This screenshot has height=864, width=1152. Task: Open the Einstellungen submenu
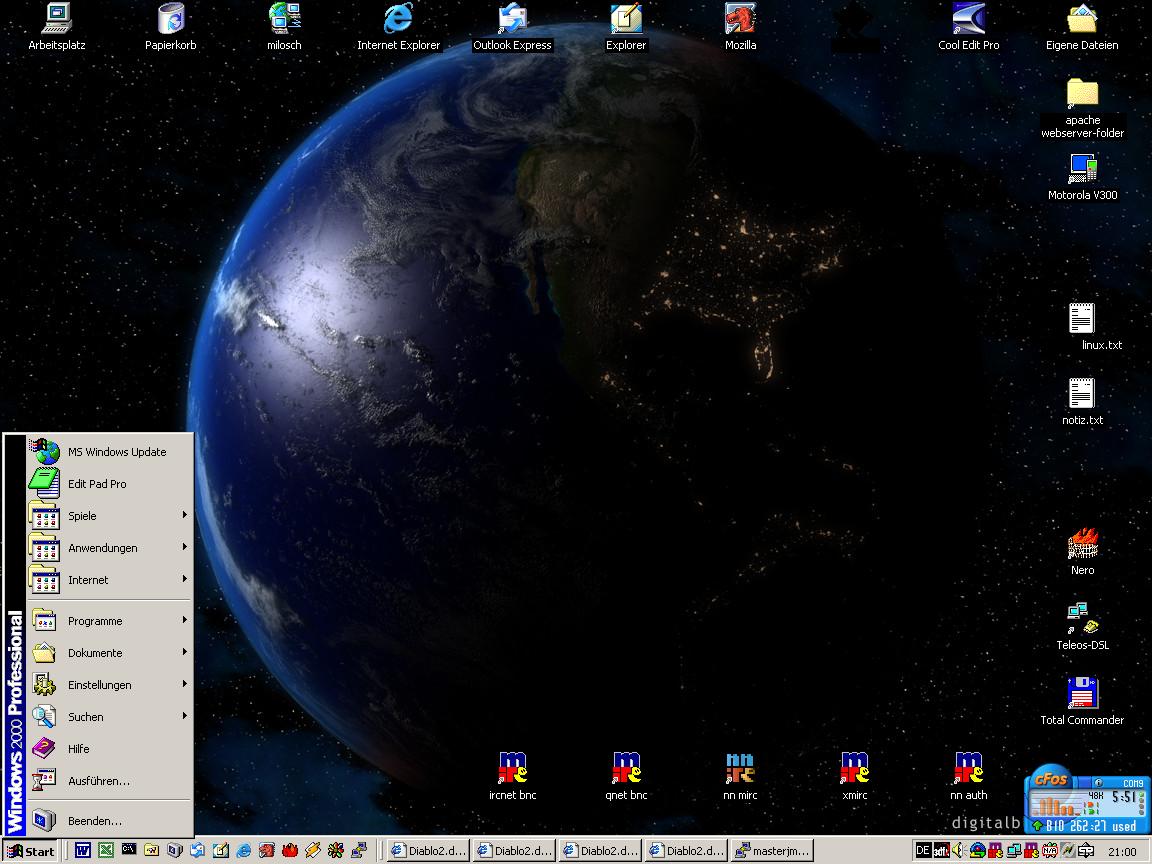[110, 685]
